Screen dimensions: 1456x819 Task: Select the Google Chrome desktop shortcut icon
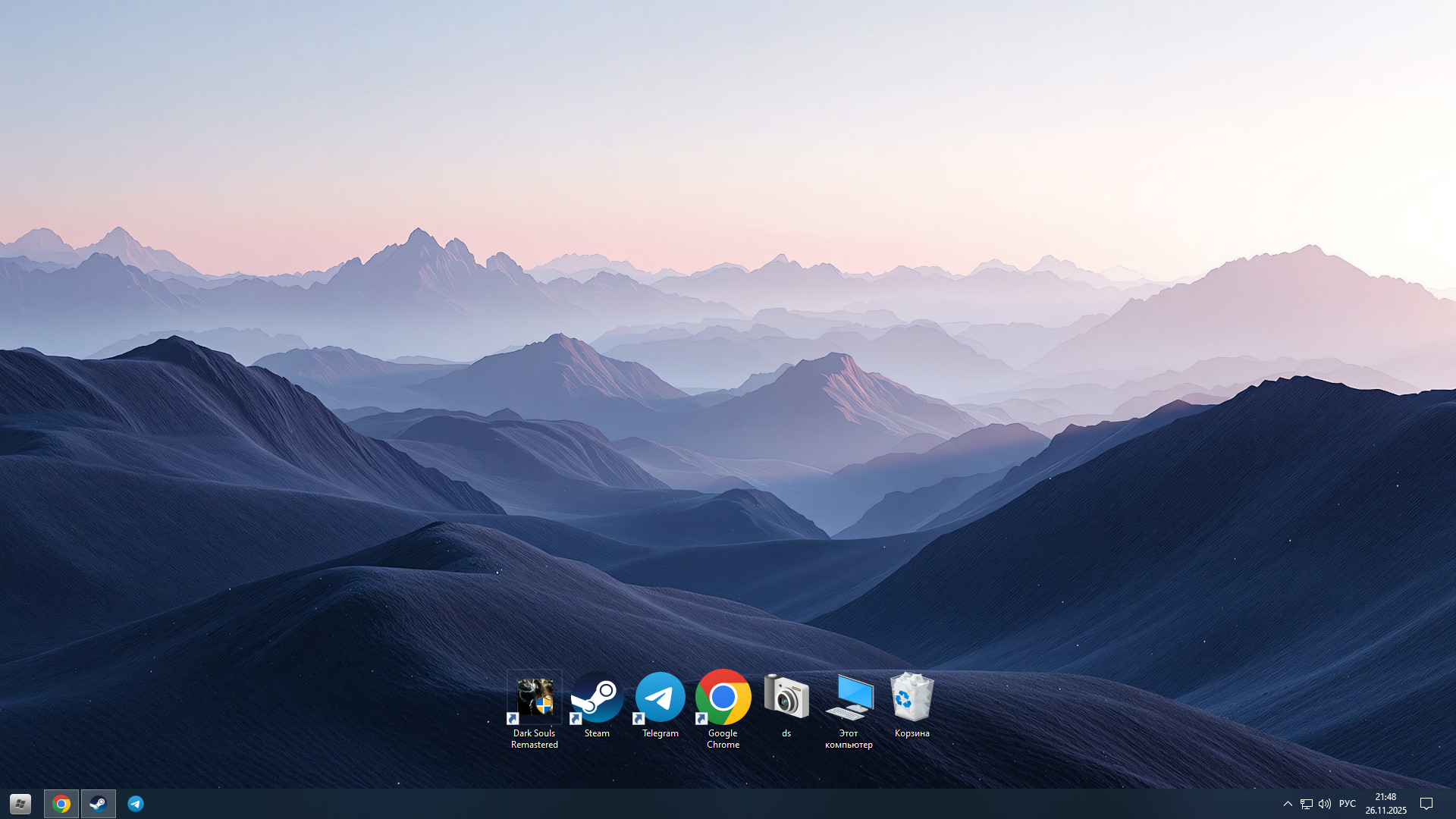point(723,697)
